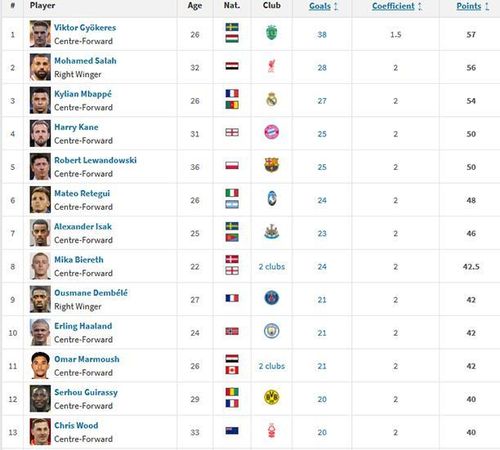Open the Liverpool club crest icon
This screenshot has height=450, width=500.
[272, 66]
